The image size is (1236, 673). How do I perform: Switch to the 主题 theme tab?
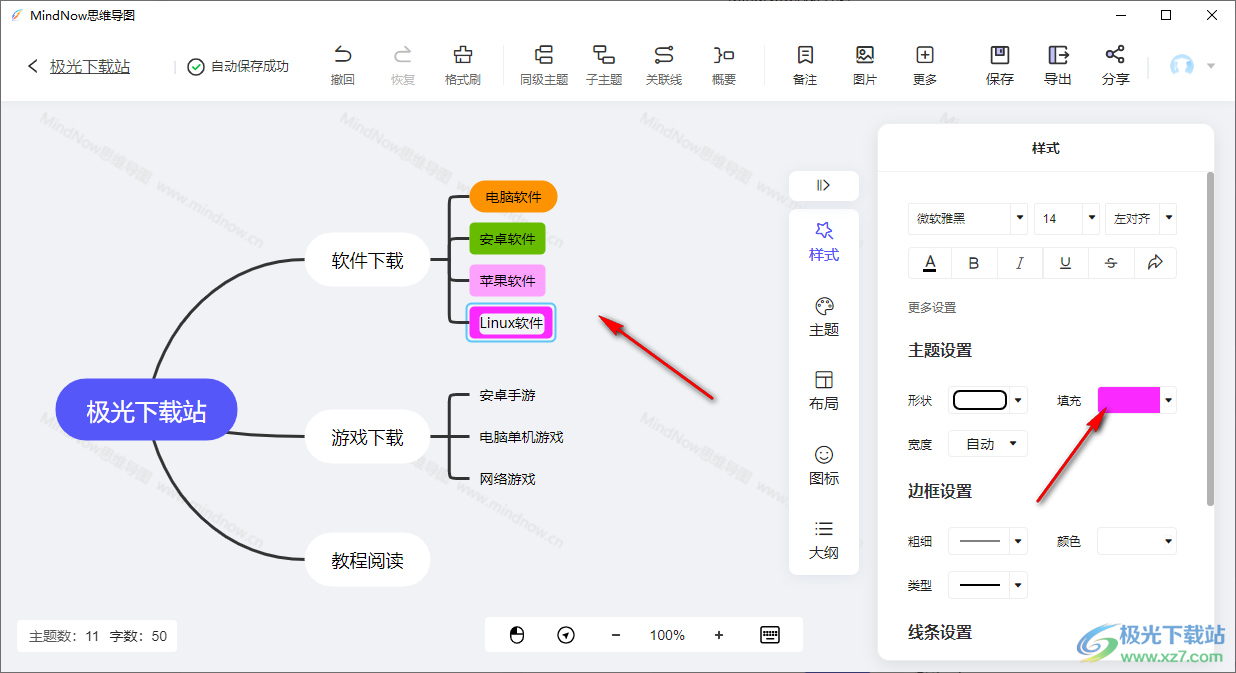tap(824, 317)
